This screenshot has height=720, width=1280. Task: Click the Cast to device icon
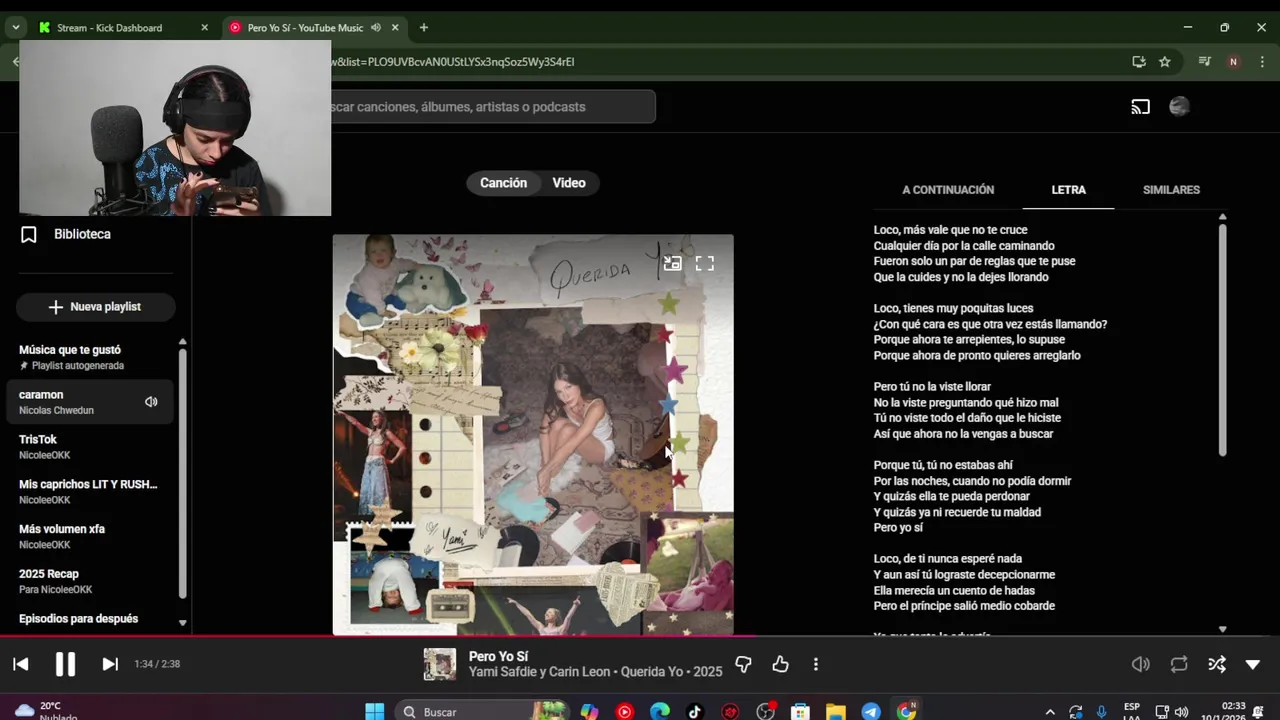[1141, 107]
